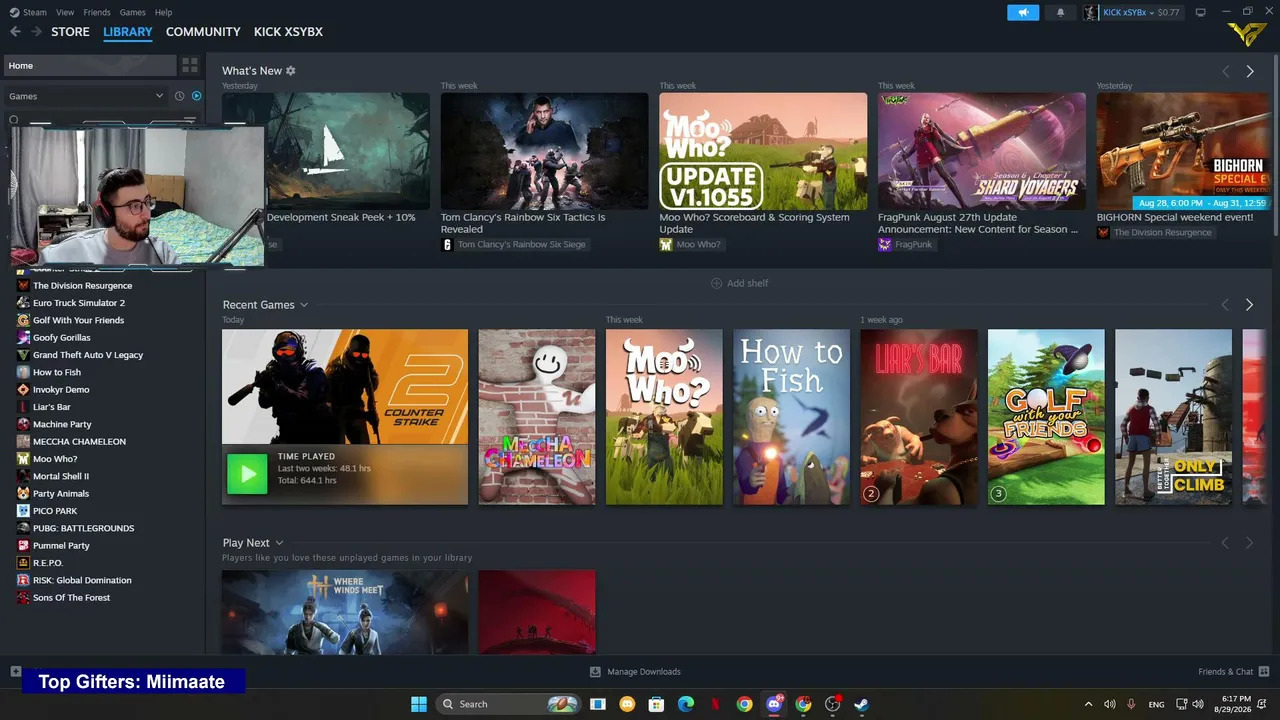Screen dimensions: 1280x720
Task: Select Sons Of The Forest in game list
Action: click(x=71, y=598)
